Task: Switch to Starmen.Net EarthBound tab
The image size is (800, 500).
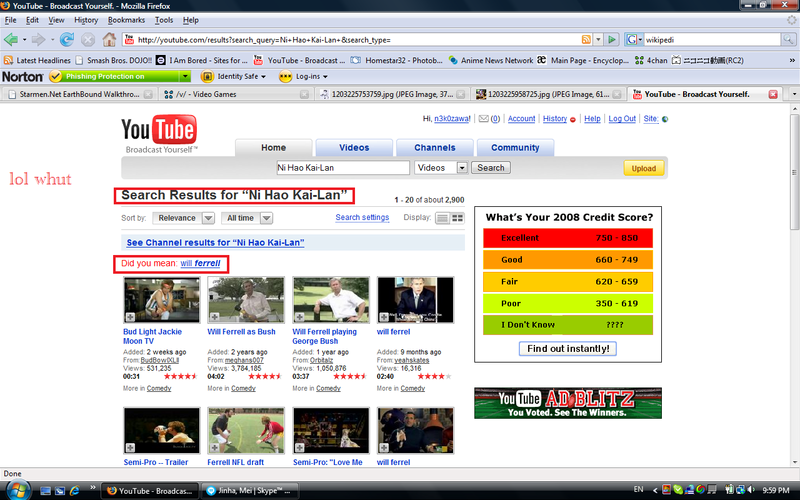Action: (x=79, y=94)
